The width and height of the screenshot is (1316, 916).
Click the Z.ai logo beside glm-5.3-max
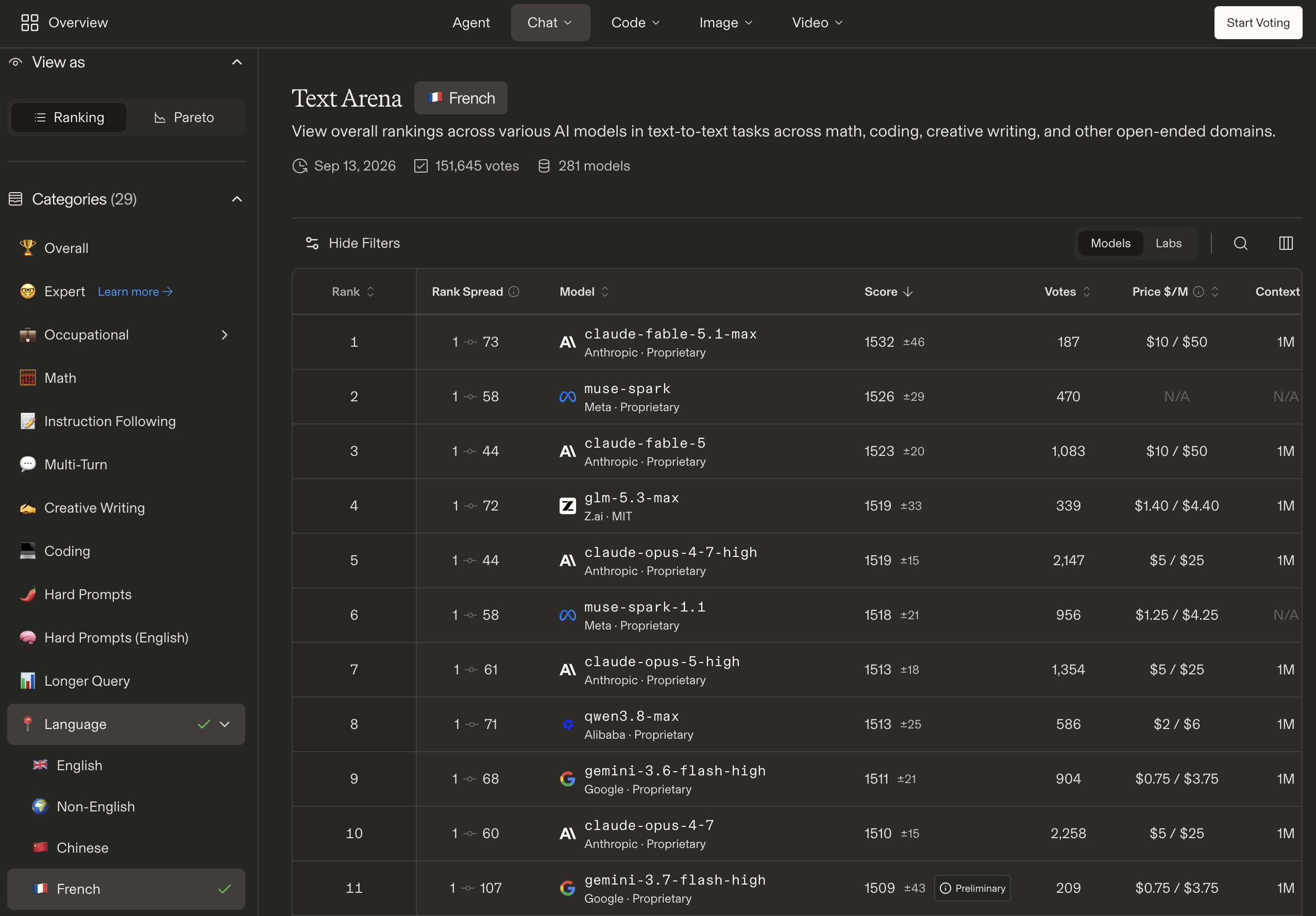click(x=567, y=505)
